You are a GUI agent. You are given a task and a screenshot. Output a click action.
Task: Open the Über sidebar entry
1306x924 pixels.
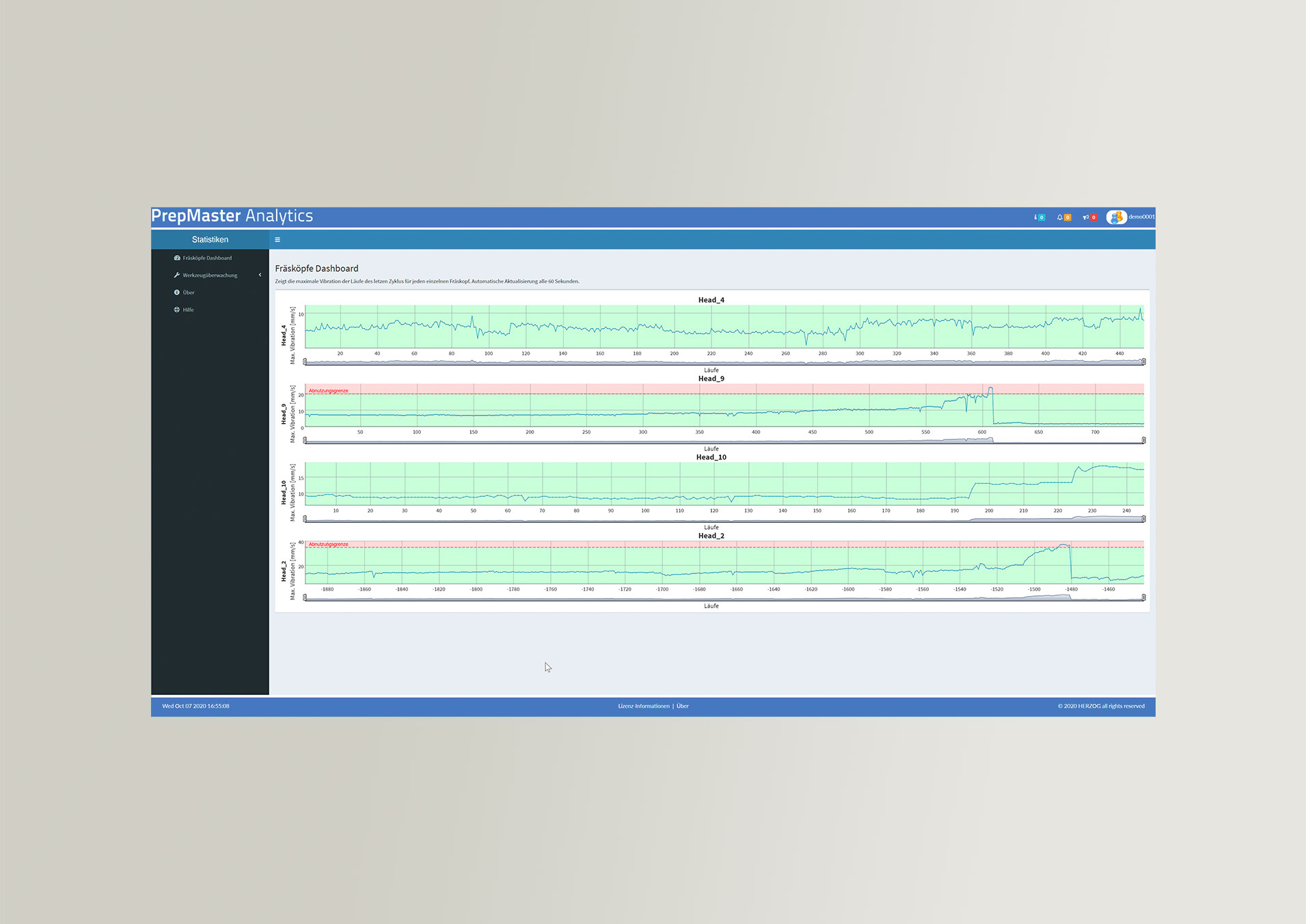(x=189, y=293)
